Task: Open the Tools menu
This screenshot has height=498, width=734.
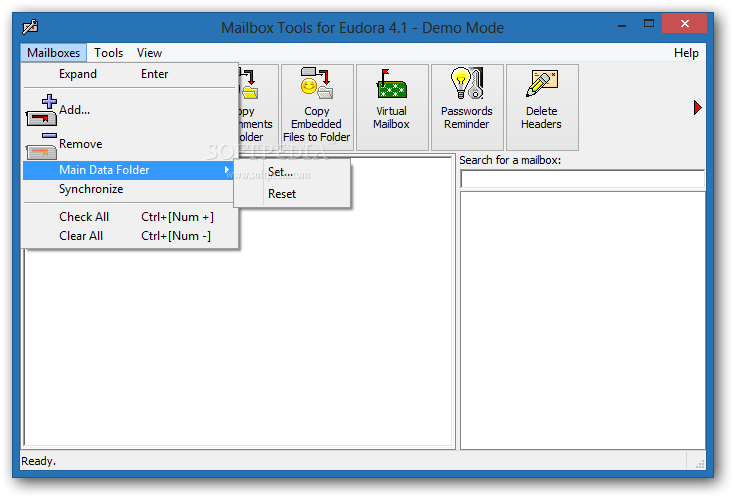Action: [x=108, y=53]
